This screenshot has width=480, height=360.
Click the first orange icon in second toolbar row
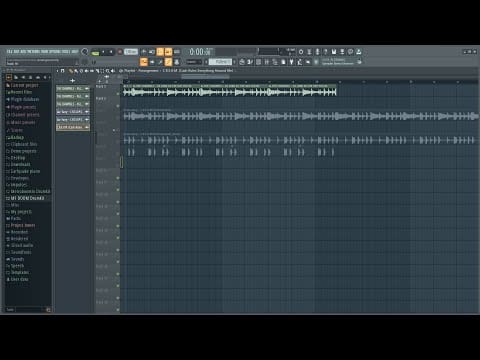144,62
